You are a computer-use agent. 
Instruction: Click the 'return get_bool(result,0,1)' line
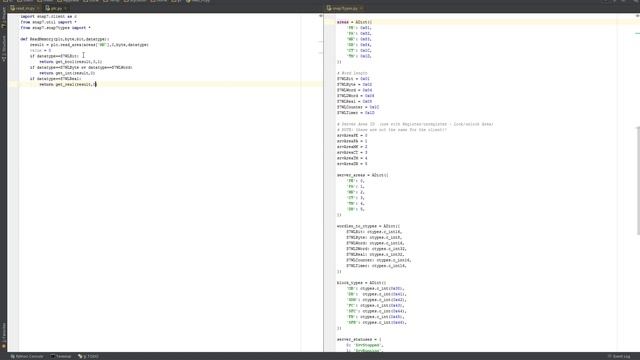71,62
